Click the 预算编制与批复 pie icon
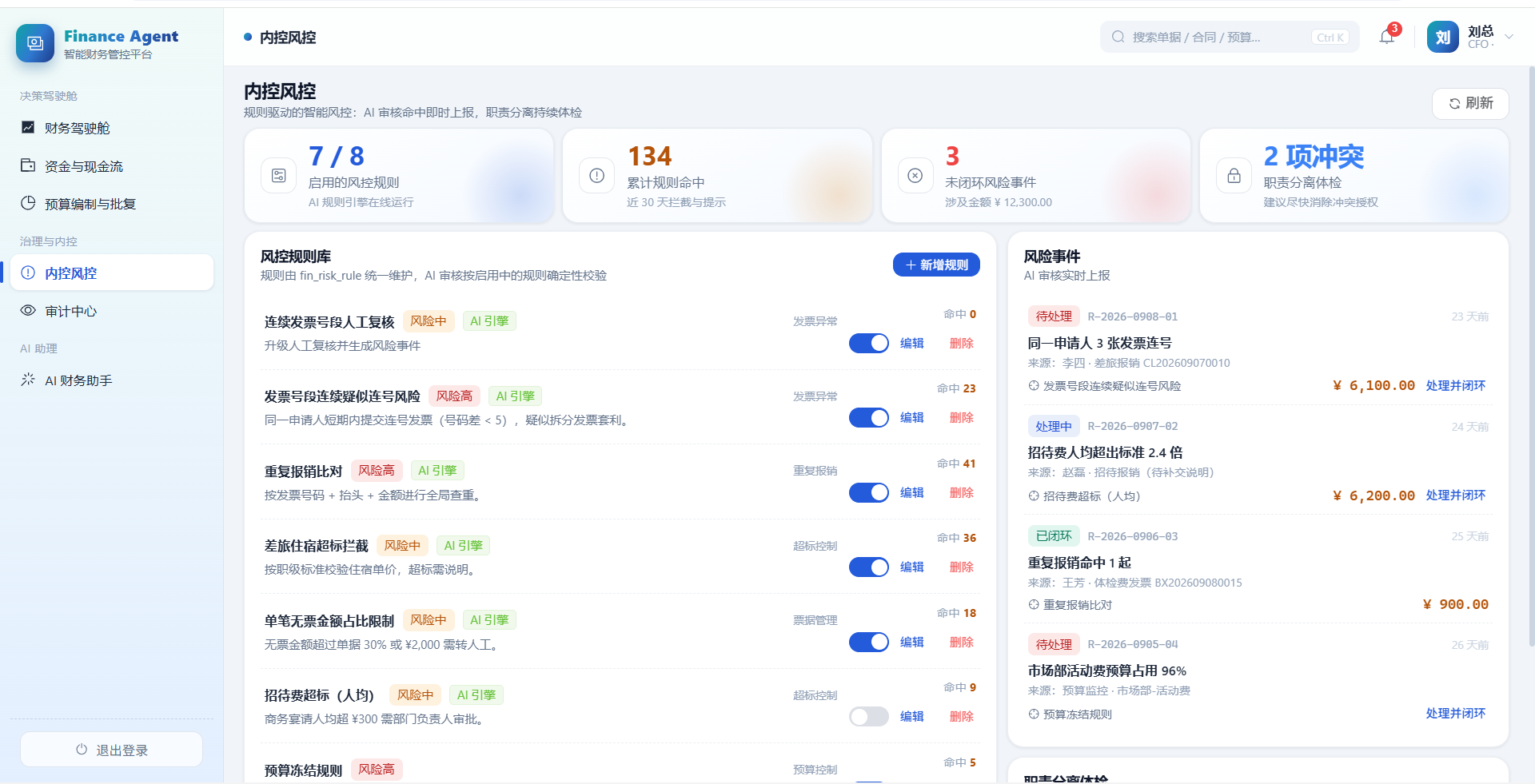 (28, 203)
